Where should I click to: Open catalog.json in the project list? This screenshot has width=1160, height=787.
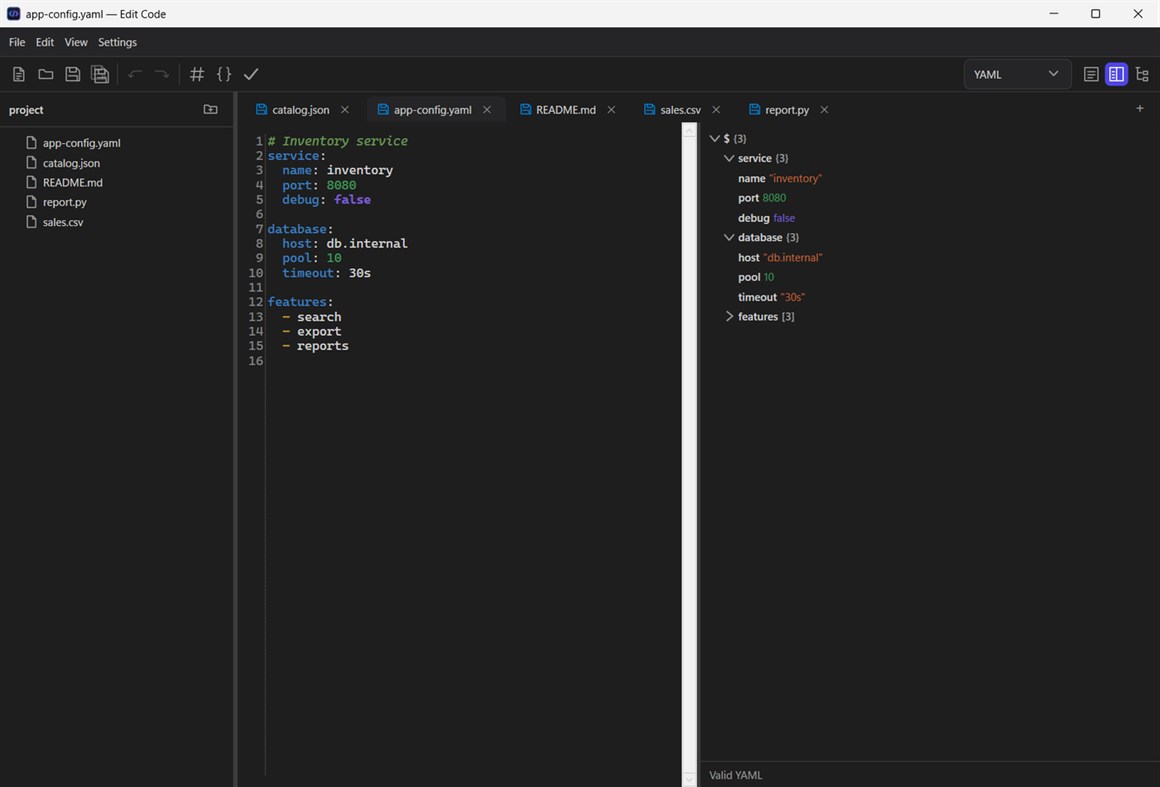(71, 163)
